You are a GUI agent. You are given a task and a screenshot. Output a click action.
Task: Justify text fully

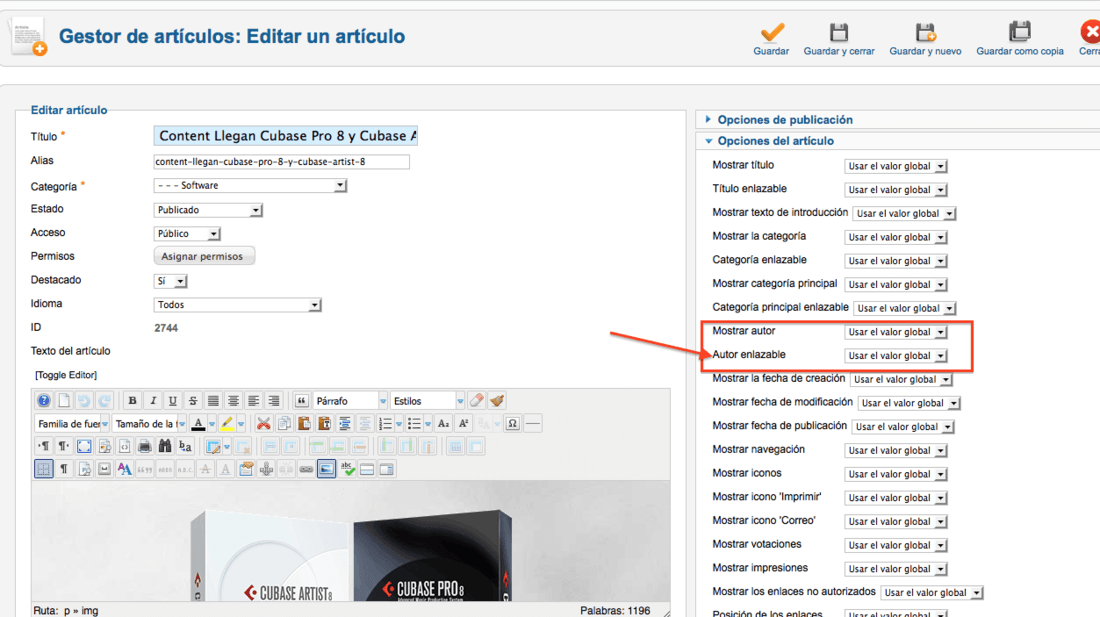pyautogui.click(x=213, y=400)
